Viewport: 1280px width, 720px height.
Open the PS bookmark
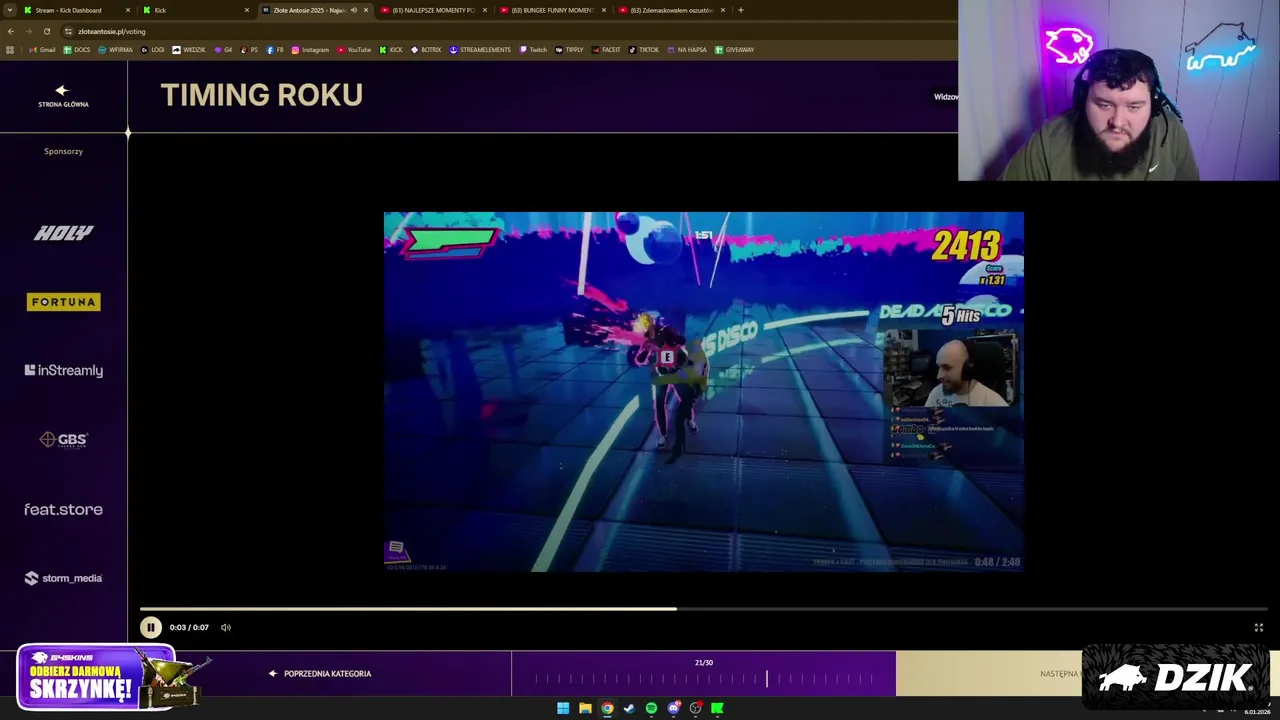click(x=249, y=50)
